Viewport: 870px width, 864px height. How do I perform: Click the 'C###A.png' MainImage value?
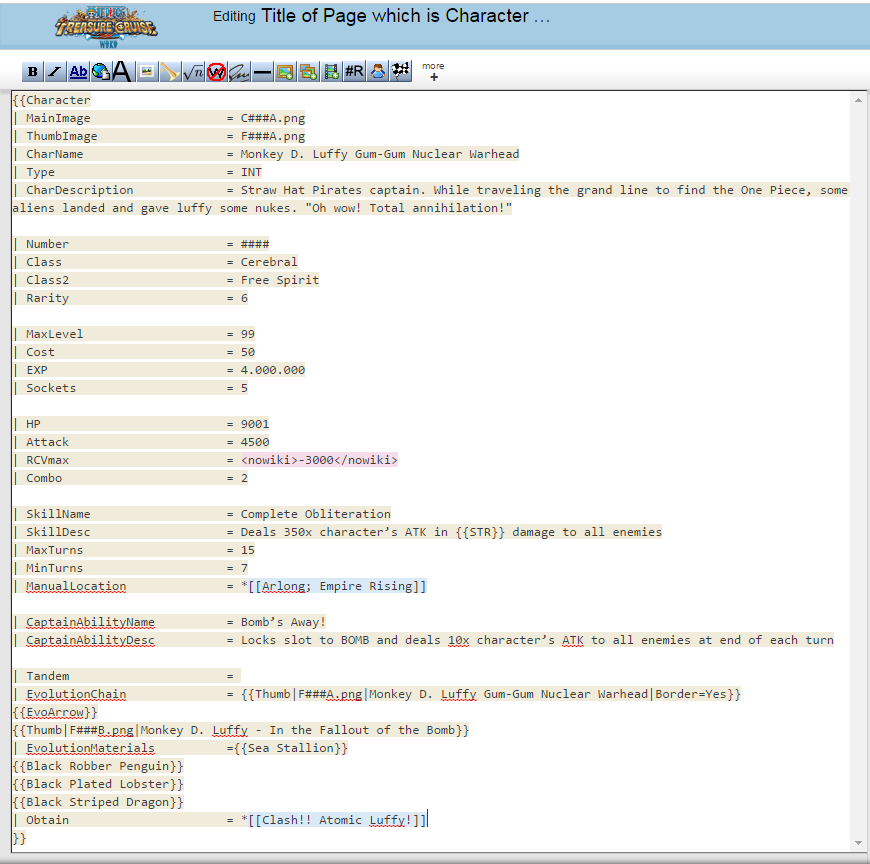click(x=272, y=118)
